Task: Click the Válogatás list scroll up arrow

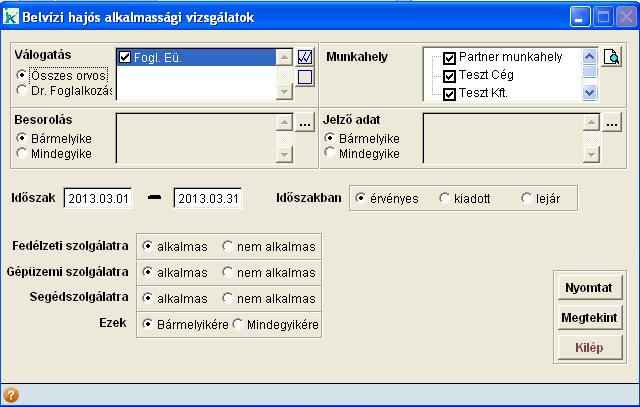Action: (285, 58)
